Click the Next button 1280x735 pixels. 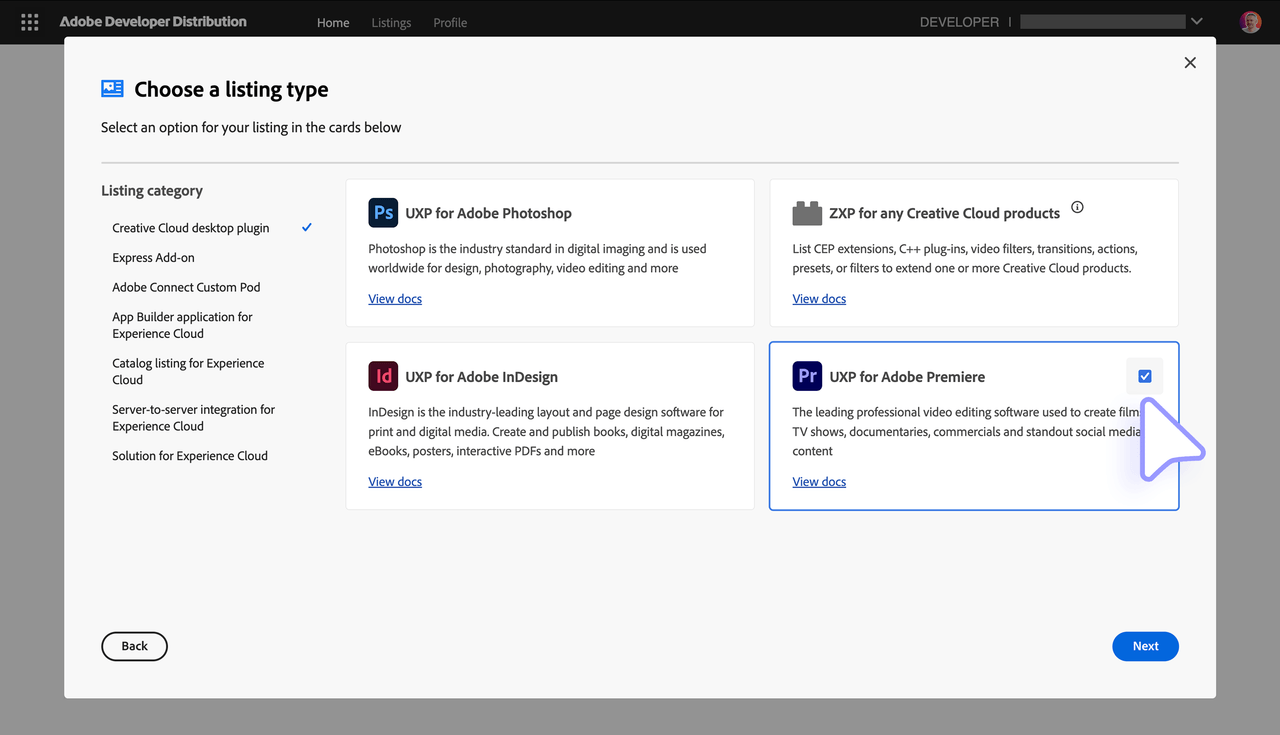coord(1145,646)
